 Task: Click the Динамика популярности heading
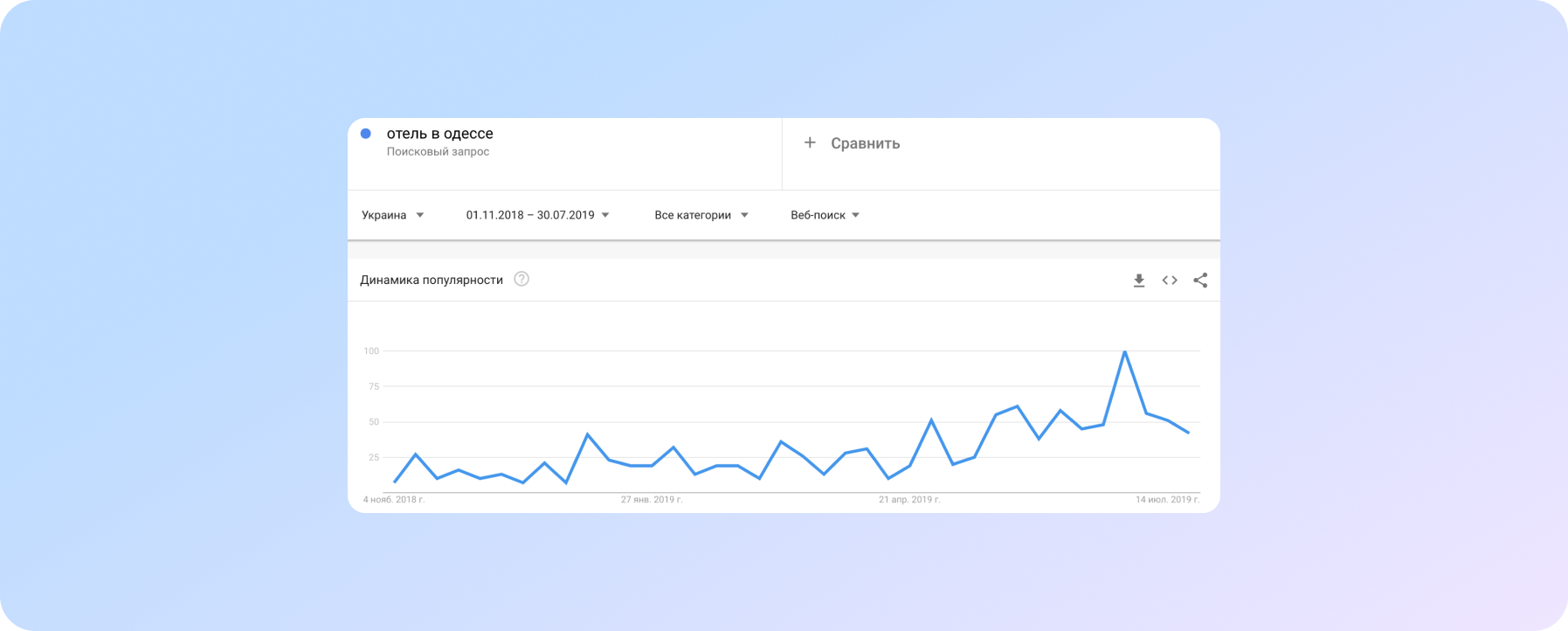tap(432, 280)
